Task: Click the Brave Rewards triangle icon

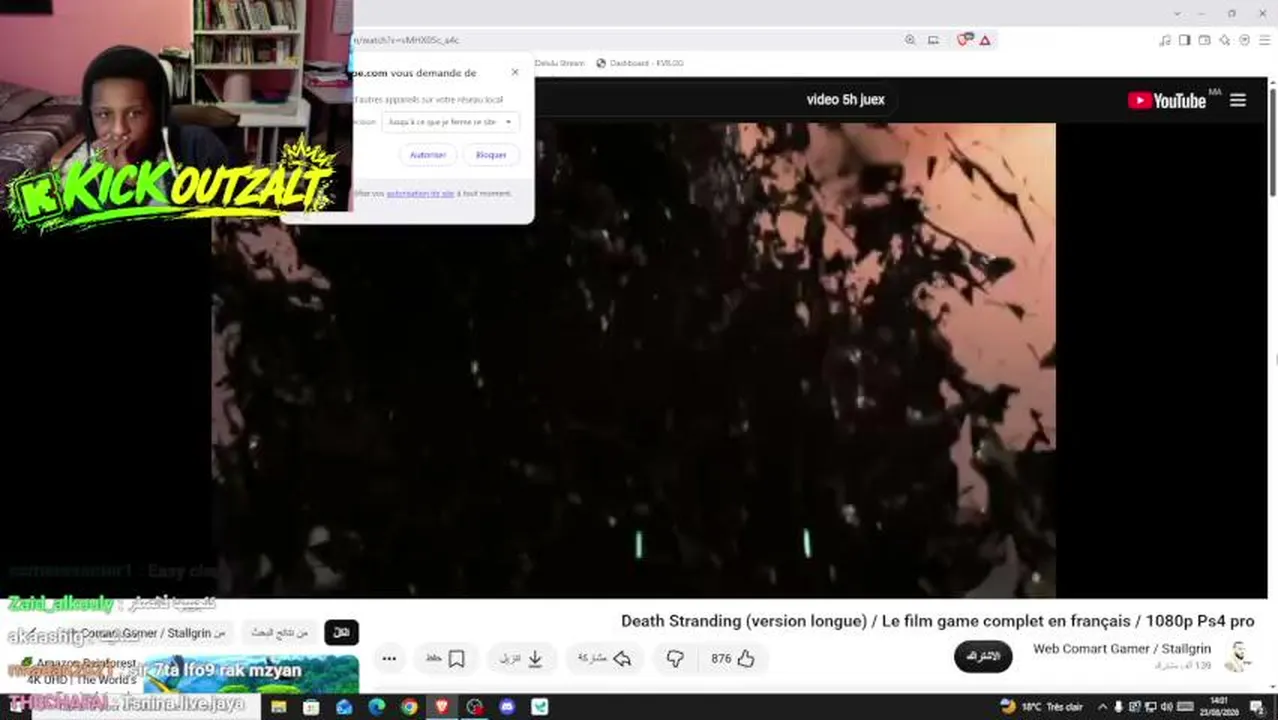Action: click(x=985, y=40)
